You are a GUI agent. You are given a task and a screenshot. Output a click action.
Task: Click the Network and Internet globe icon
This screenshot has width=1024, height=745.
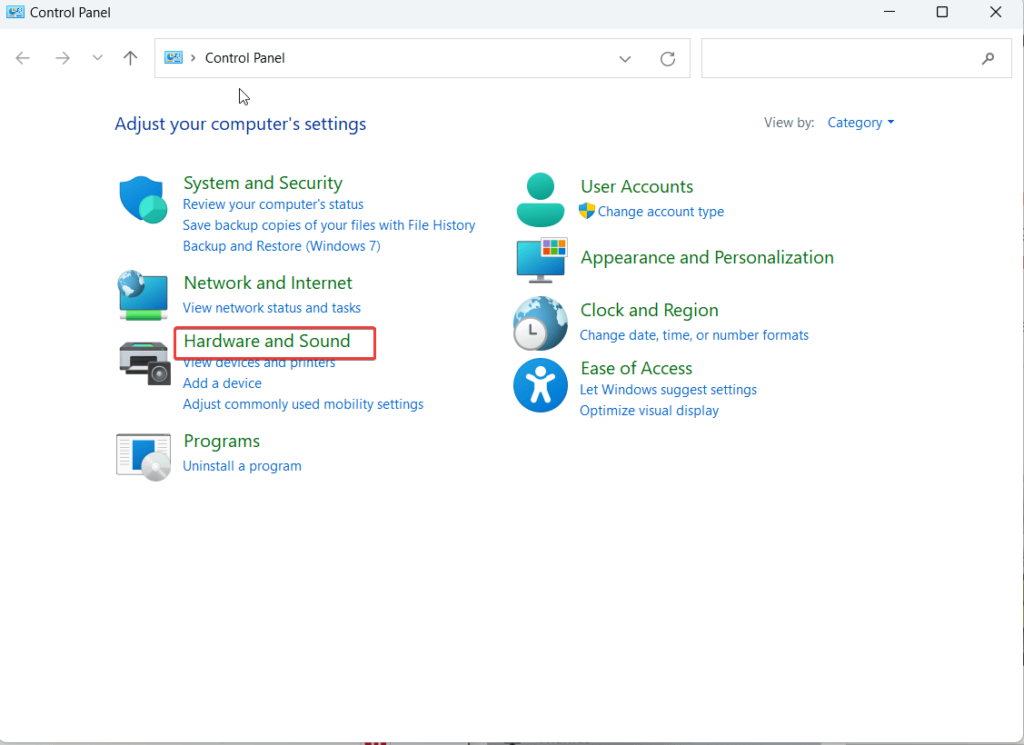(144, 295)
